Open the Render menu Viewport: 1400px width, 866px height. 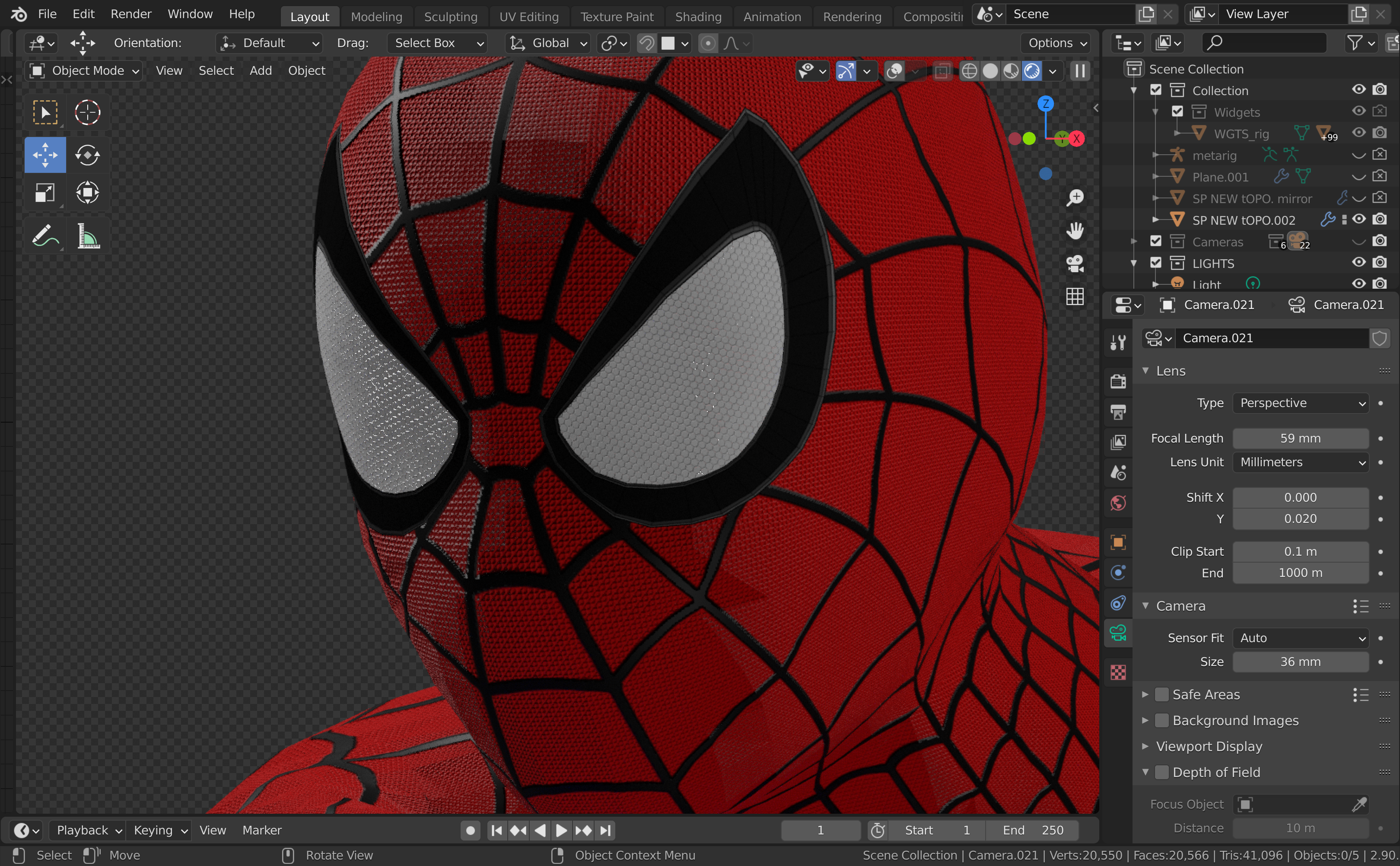(130, 14)
